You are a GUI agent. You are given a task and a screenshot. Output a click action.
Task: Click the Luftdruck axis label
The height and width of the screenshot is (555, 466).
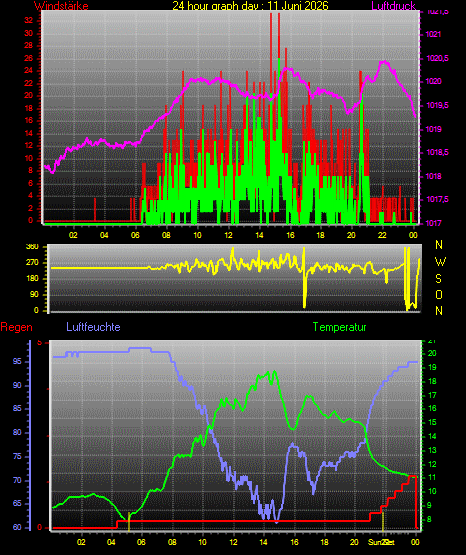tap(393, 6)
